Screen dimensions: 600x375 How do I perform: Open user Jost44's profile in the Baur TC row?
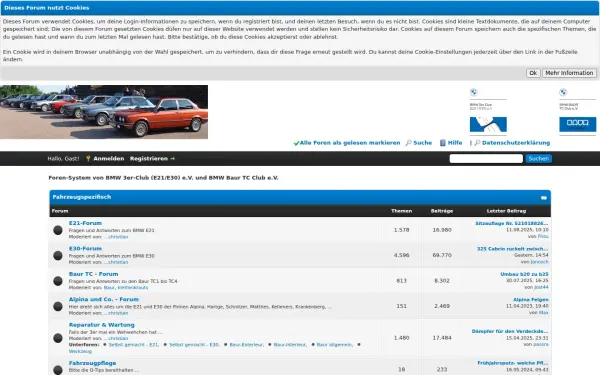coord(541,287)
